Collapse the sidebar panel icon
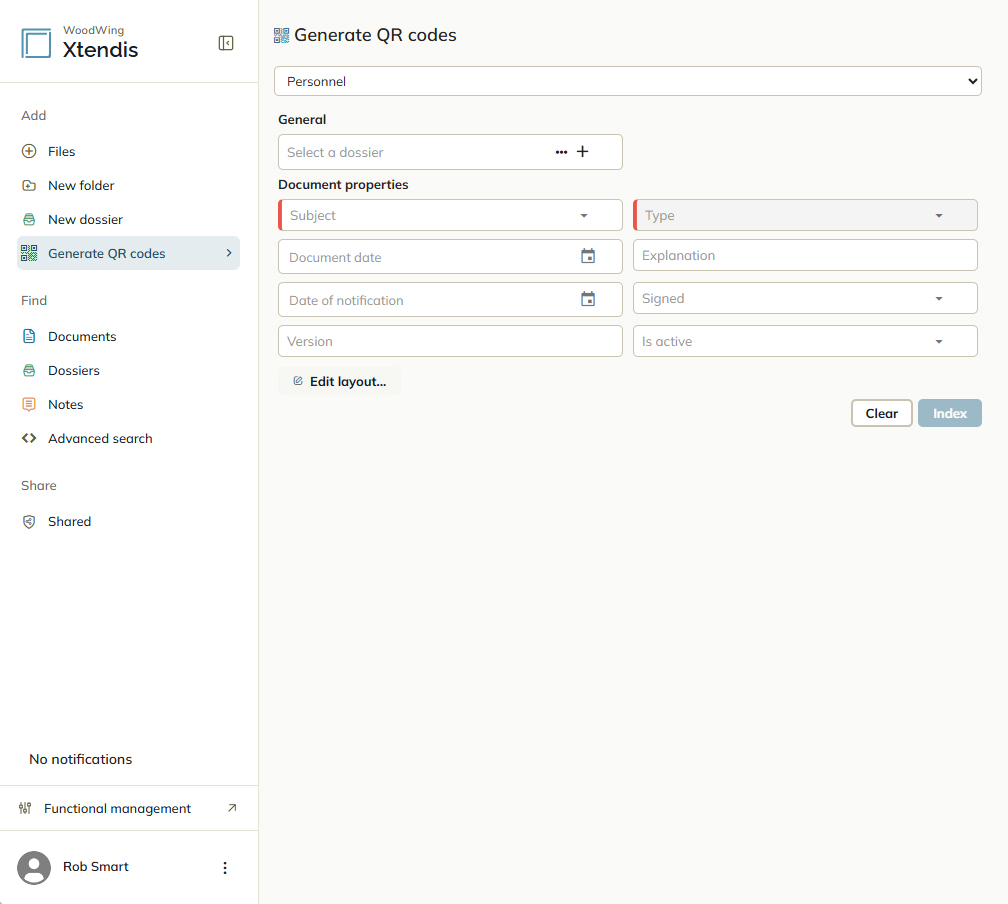 point(226,43)
